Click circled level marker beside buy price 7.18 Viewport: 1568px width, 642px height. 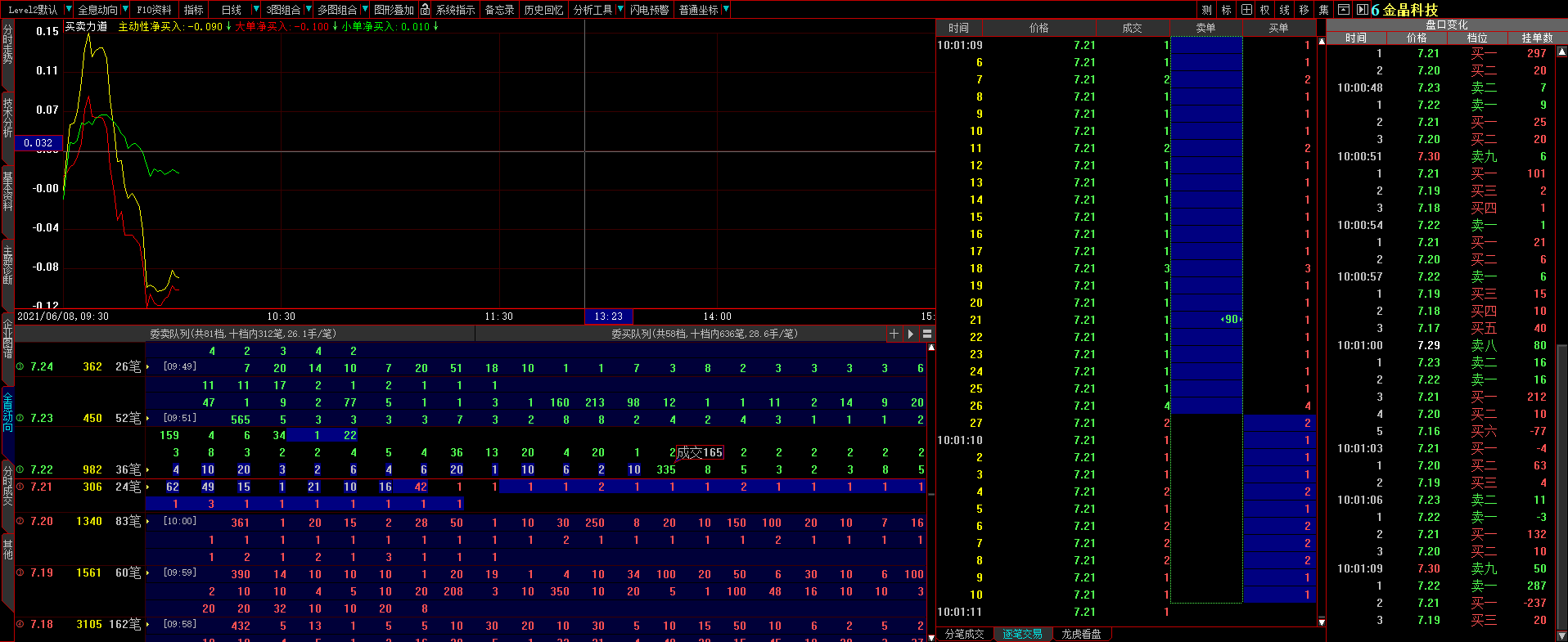tap(20, 624)
